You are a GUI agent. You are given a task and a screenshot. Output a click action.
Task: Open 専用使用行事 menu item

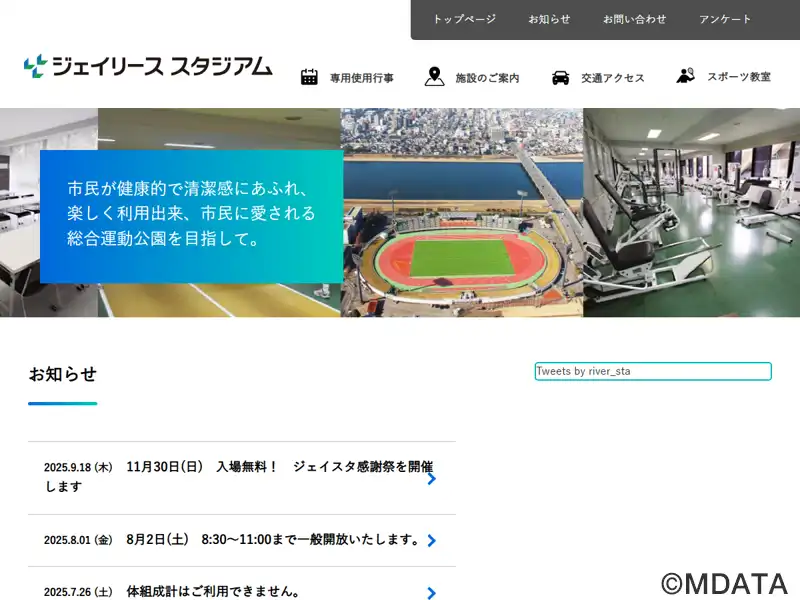[361, 78]
